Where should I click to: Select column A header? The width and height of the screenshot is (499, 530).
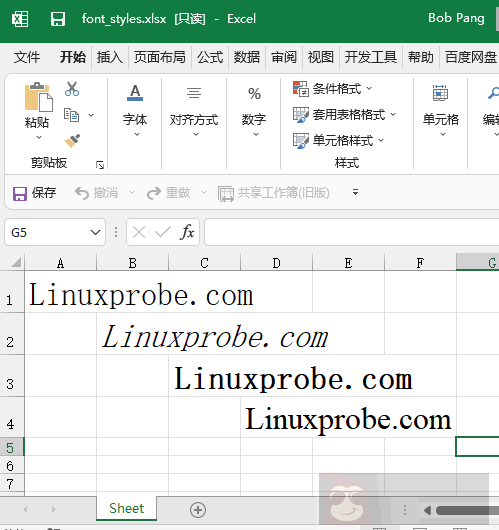(61, 263)
